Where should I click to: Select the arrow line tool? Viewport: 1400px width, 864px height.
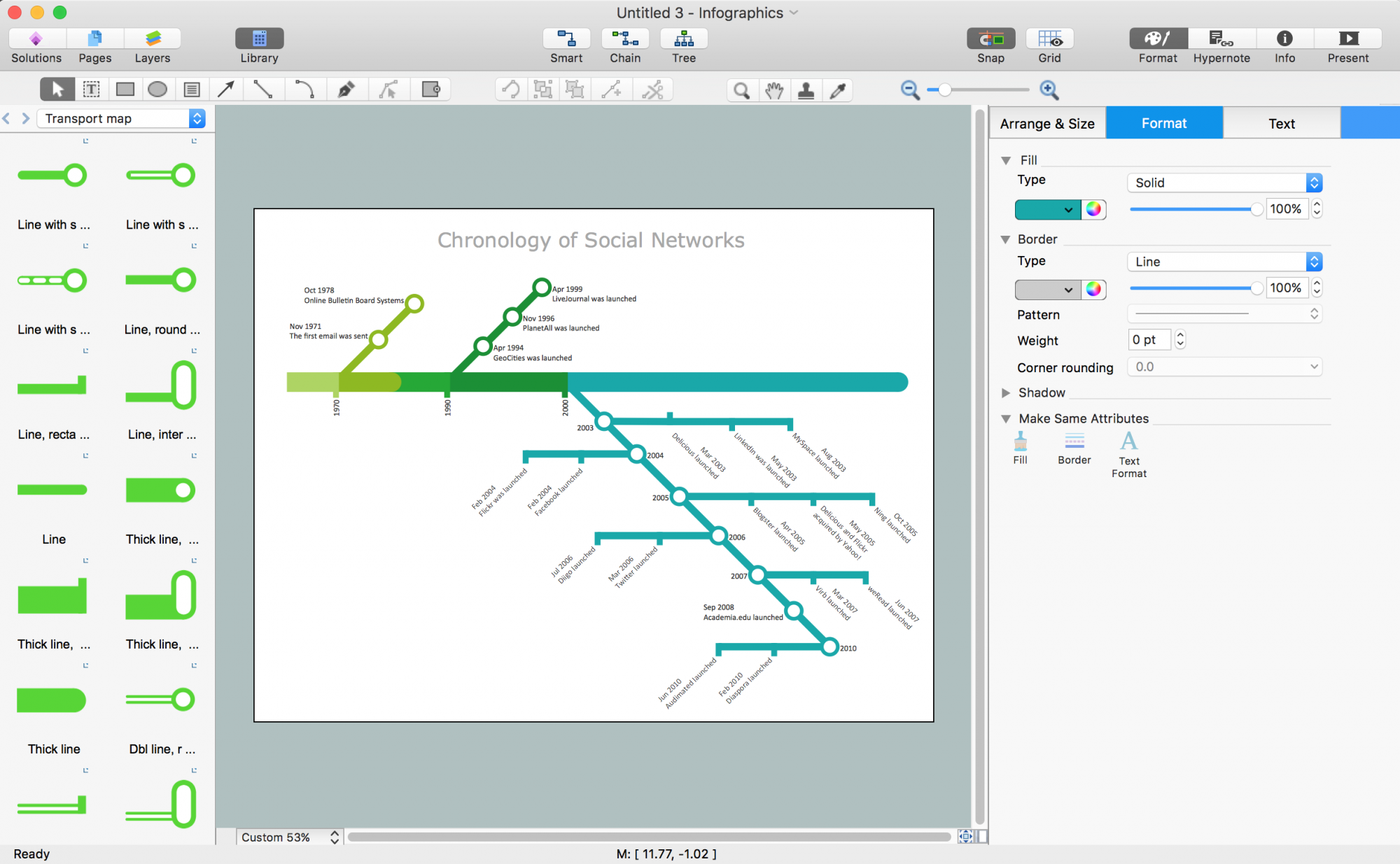pos(225,90)
